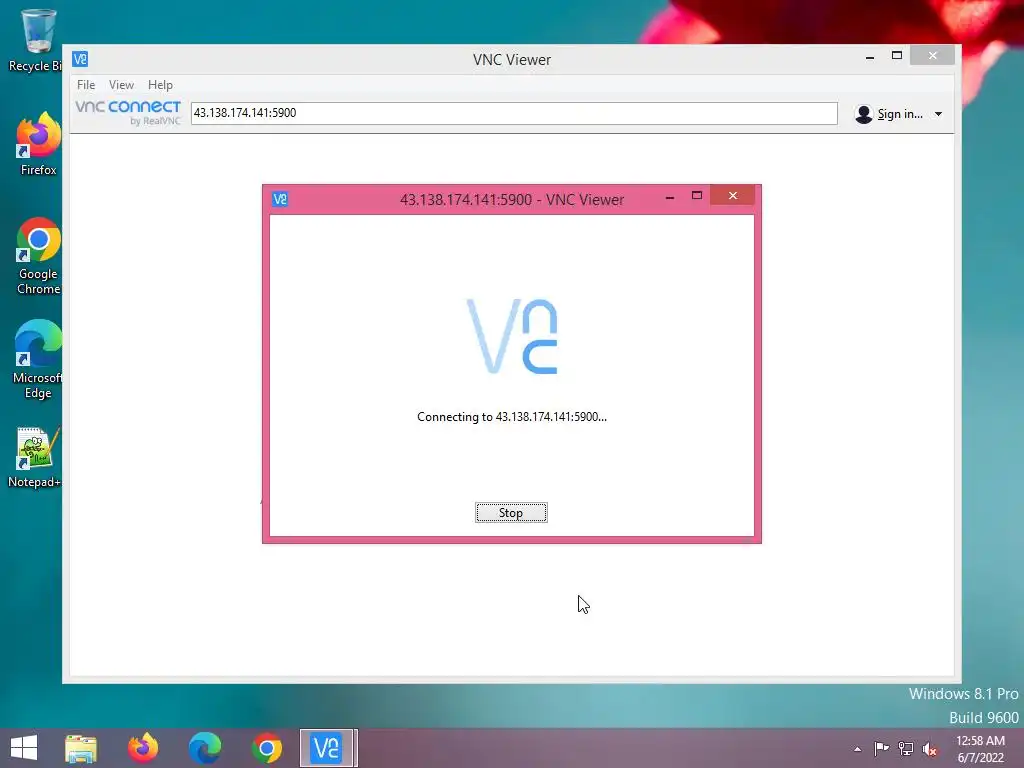1024x768 pixels.
Task: Click Sign in...
Action: (900, 114)
